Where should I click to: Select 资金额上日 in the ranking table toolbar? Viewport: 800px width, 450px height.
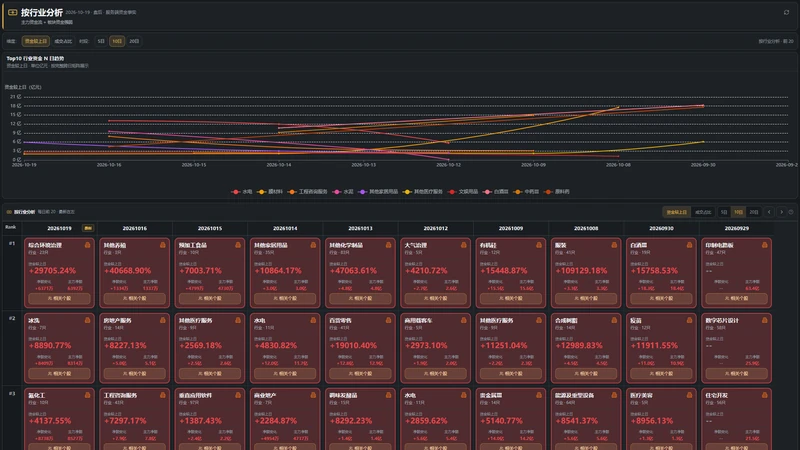point(677,212)
